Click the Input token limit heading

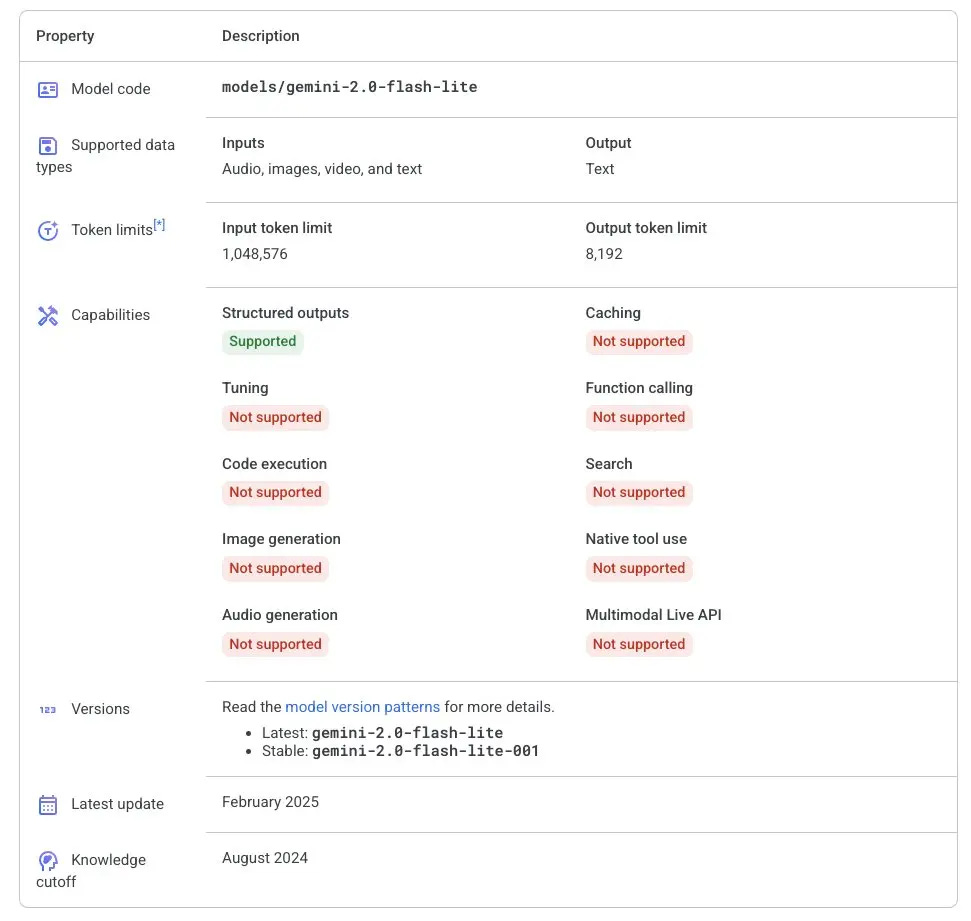click(x=277, y=228)
